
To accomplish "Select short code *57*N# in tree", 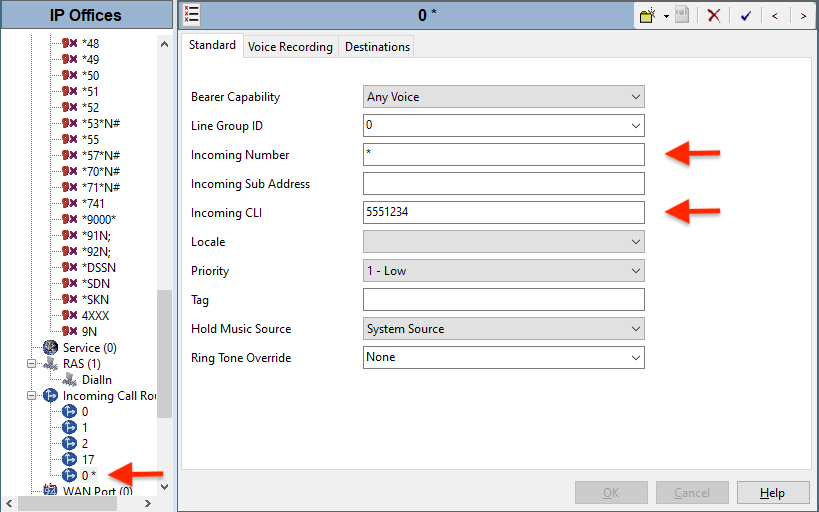I will 101,155.
